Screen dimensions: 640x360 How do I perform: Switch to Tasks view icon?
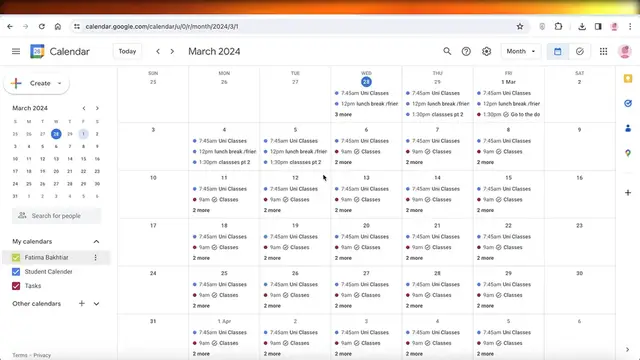coord(580,51)
